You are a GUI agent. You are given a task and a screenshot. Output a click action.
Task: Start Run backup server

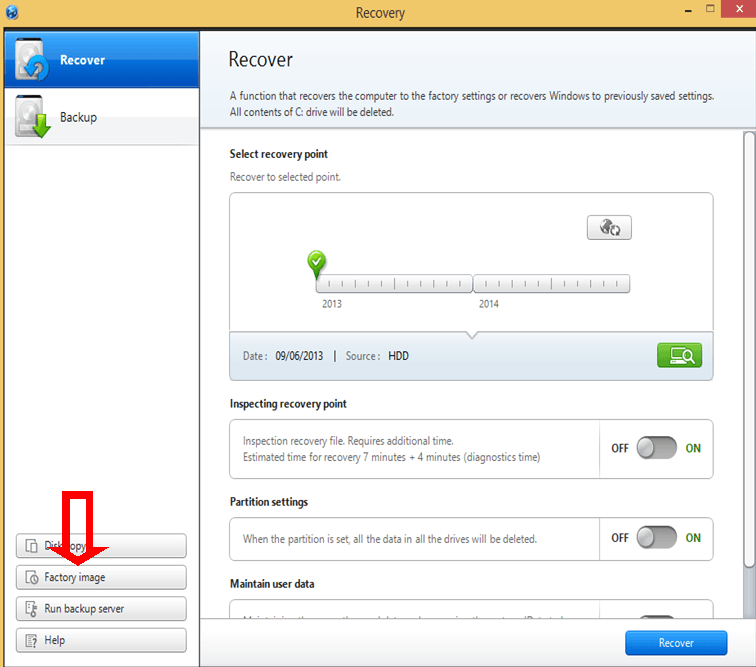click(x=101, y=609)
